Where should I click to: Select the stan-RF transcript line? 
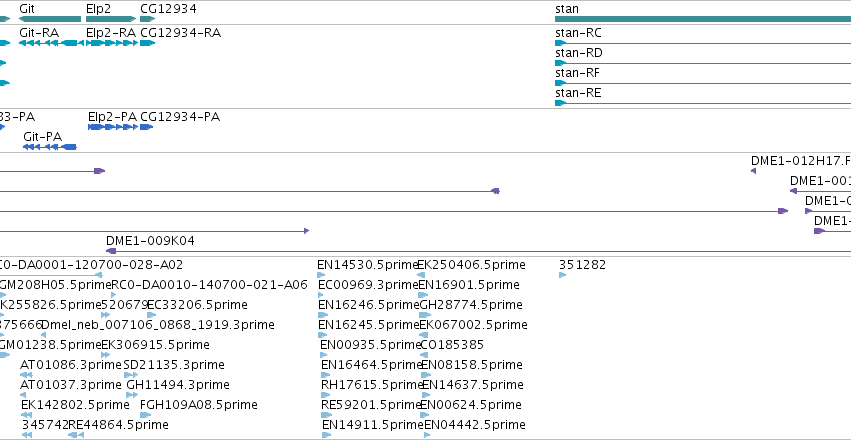[703, 83]
